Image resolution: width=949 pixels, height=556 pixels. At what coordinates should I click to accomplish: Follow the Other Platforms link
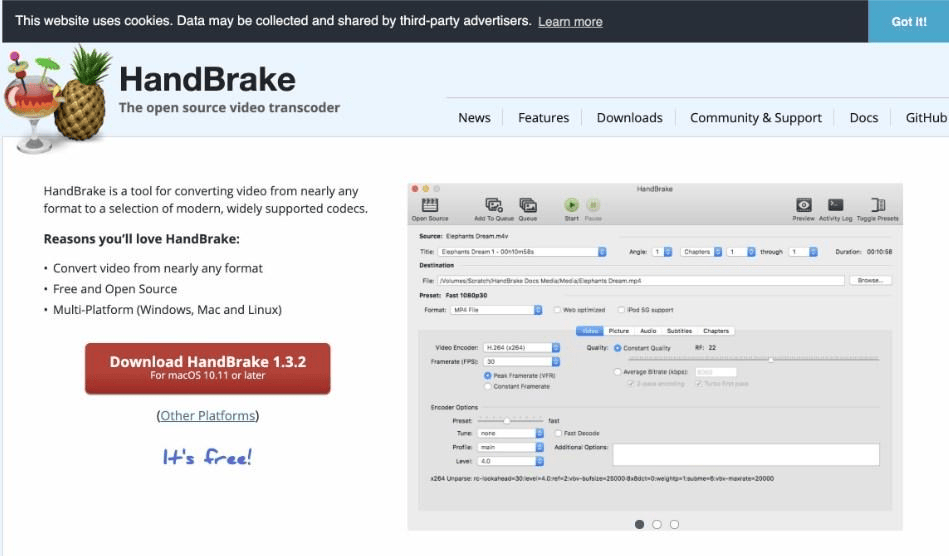click(208, 416)
